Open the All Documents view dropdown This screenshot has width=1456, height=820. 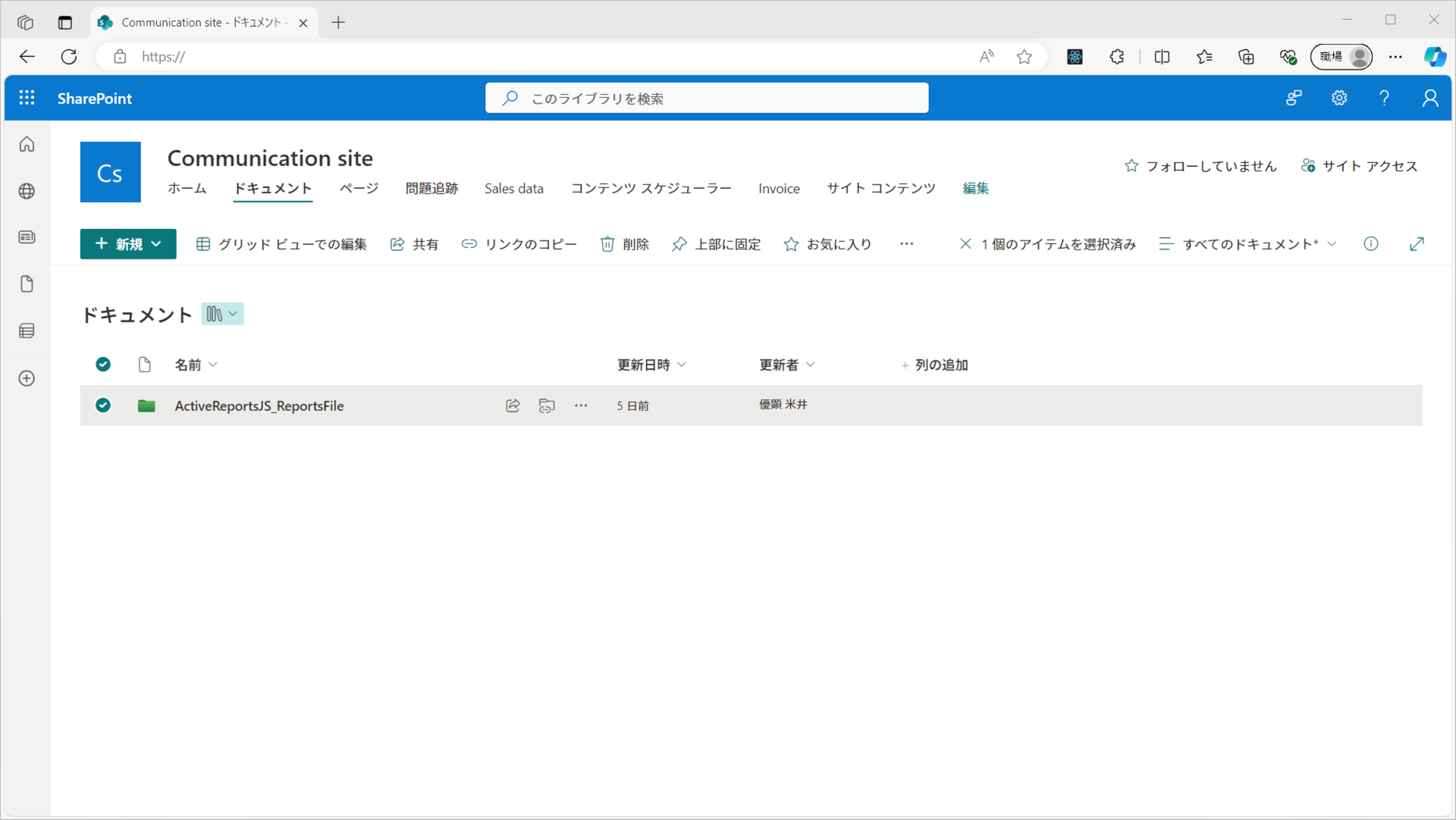(x=1248, y=243)
